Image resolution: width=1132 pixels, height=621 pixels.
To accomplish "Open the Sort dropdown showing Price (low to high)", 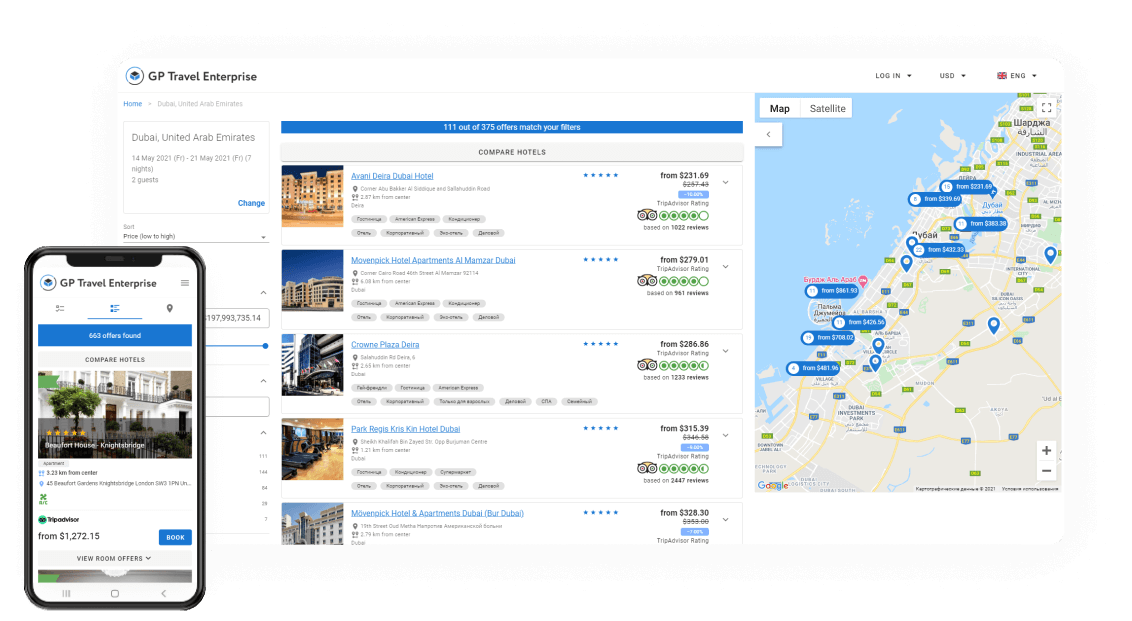I will click(196, 236).
